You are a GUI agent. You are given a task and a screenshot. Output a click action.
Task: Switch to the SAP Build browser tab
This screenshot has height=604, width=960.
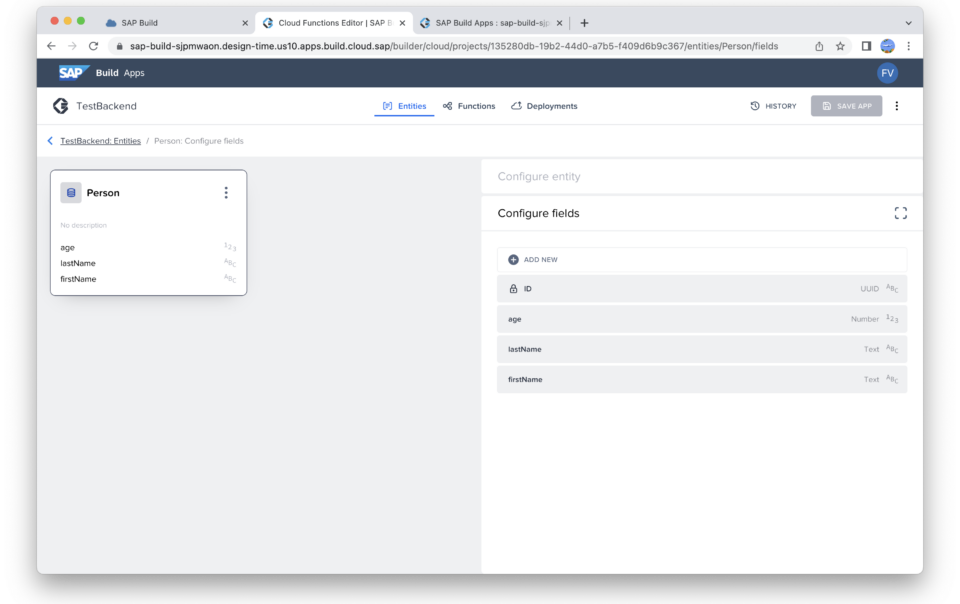[x=176, y=23]
